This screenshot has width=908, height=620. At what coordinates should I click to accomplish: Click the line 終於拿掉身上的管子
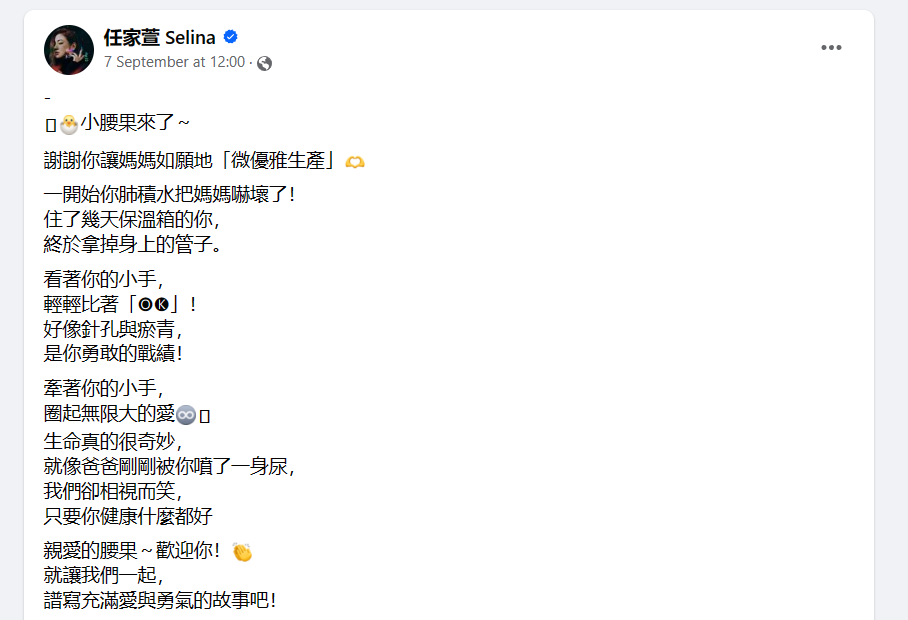pyautogui.click(x=132, y=243)
